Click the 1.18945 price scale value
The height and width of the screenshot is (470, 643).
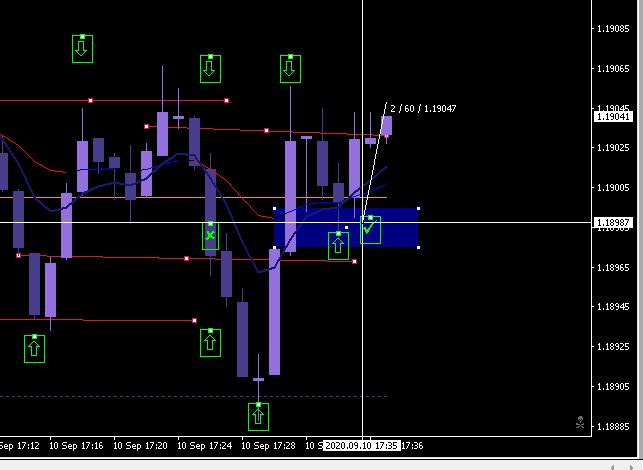(613, 307)
